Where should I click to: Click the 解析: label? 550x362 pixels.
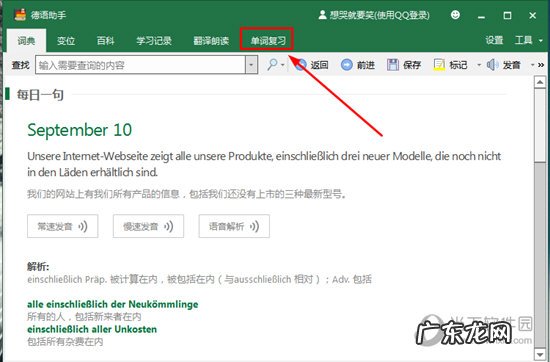click(x=38, y=267)
